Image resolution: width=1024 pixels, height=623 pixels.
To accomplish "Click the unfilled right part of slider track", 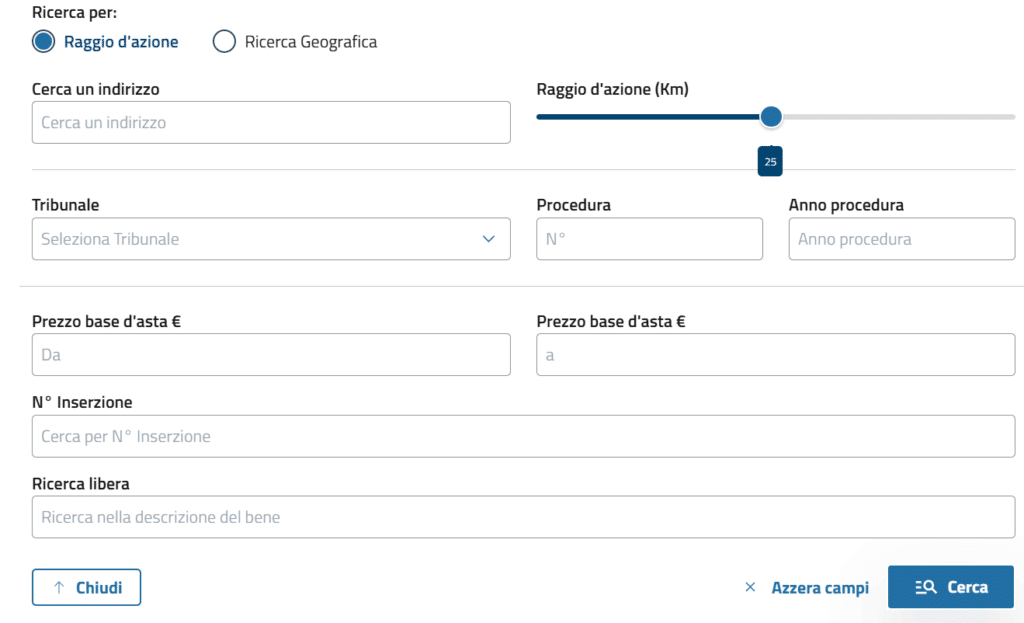I will (900, 117).
